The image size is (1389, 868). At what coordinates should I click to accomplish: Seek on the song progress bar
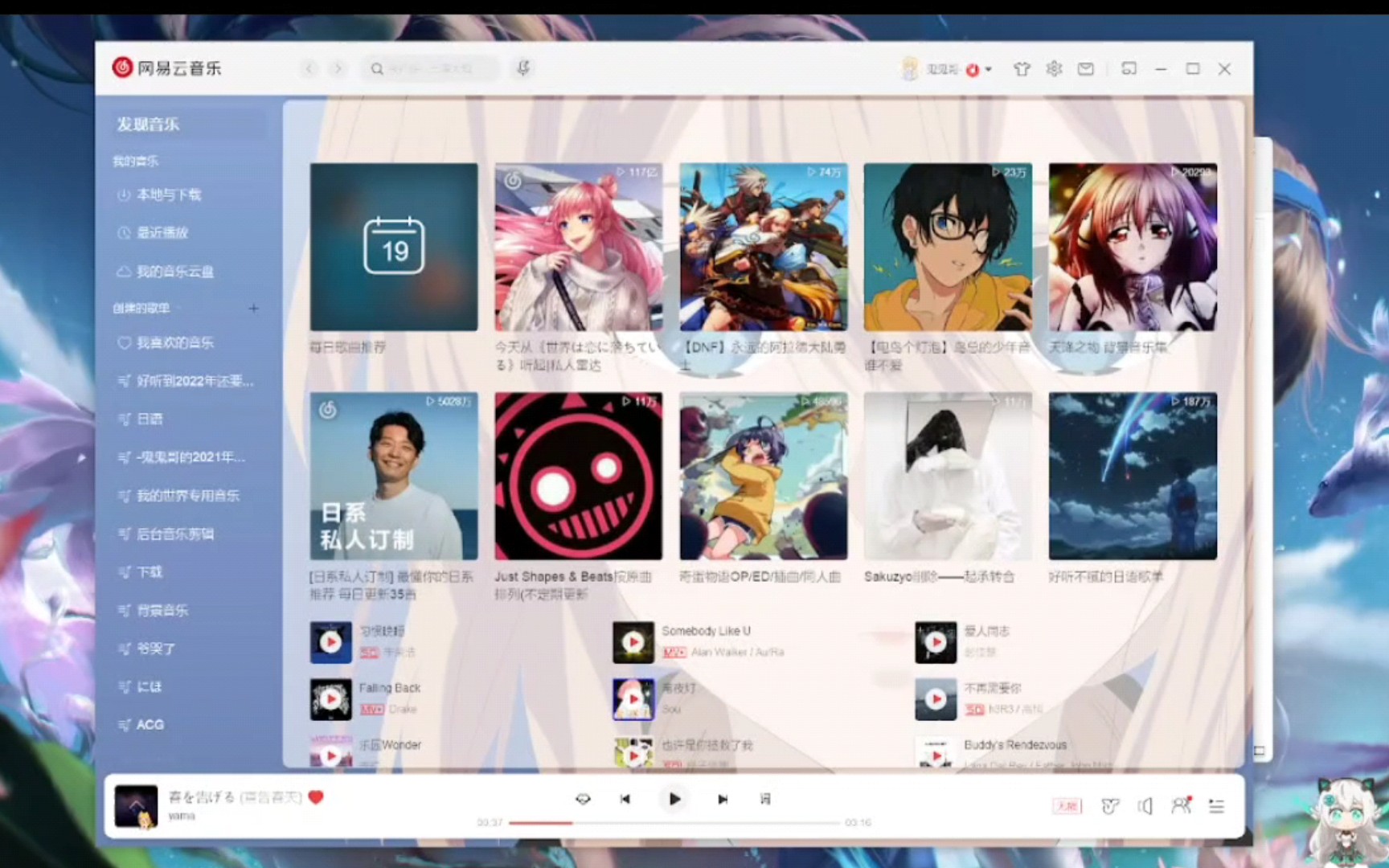pyautogui.click(x=674, y=823)
